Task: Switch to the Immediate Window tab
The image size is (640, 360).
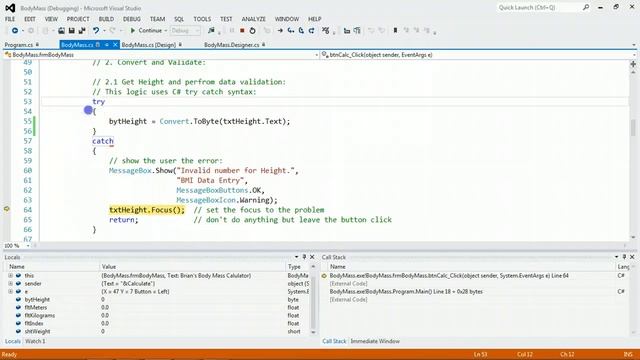Action: tap(375, 341)
